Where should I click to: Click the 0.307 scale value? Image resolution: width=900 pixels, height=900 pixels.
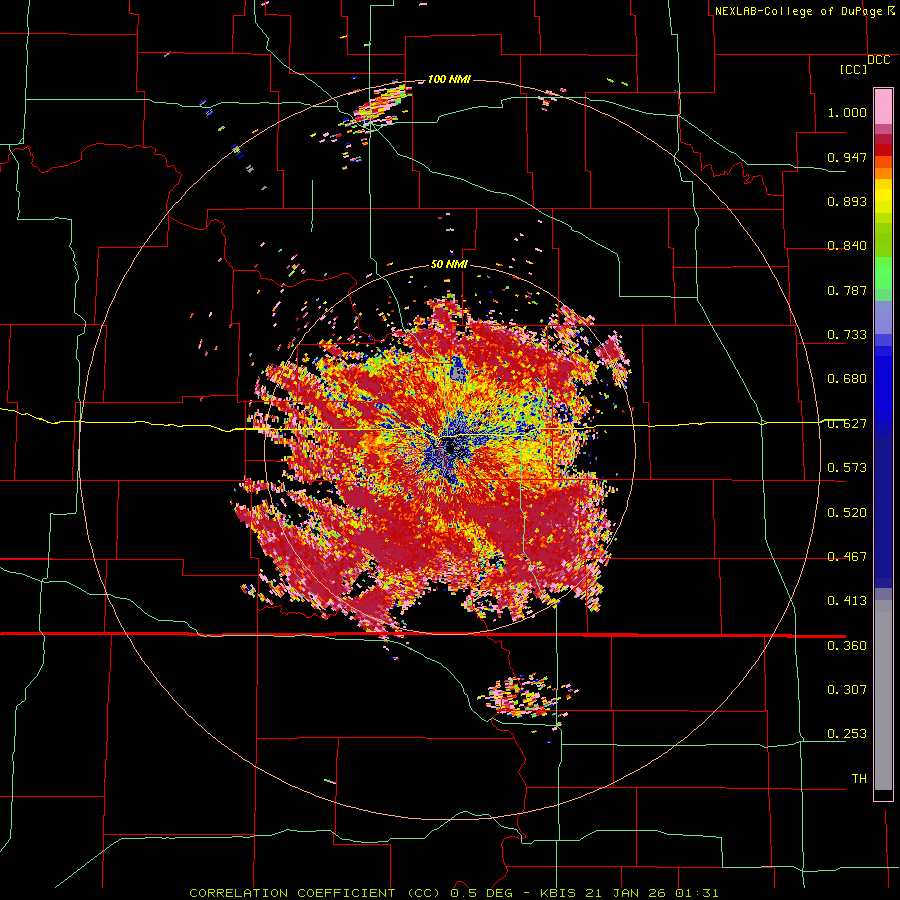pos(847,690)
